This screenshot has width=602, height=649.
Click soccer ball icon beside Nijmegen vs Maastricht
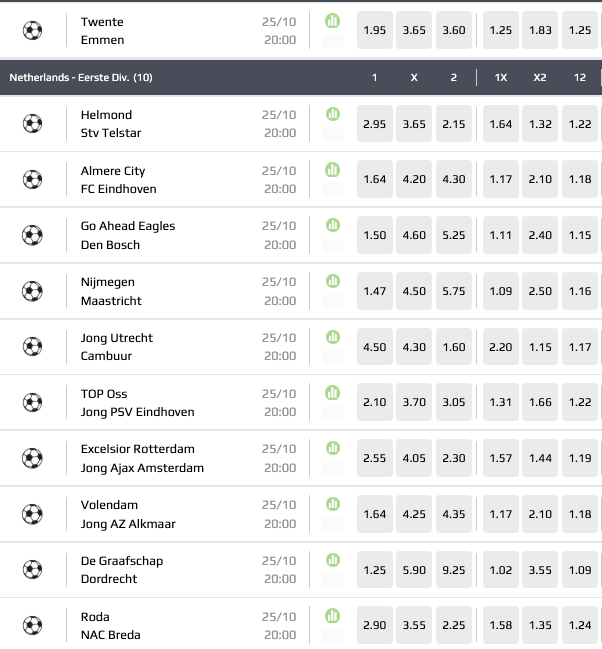pos(33,291)
